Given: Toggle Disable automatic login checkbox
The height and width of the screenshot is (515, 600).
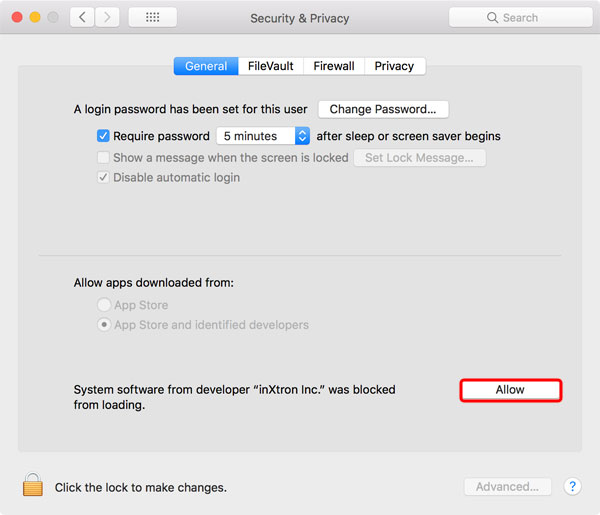Looking at the screenshot, I should click(x=103, y=178).
